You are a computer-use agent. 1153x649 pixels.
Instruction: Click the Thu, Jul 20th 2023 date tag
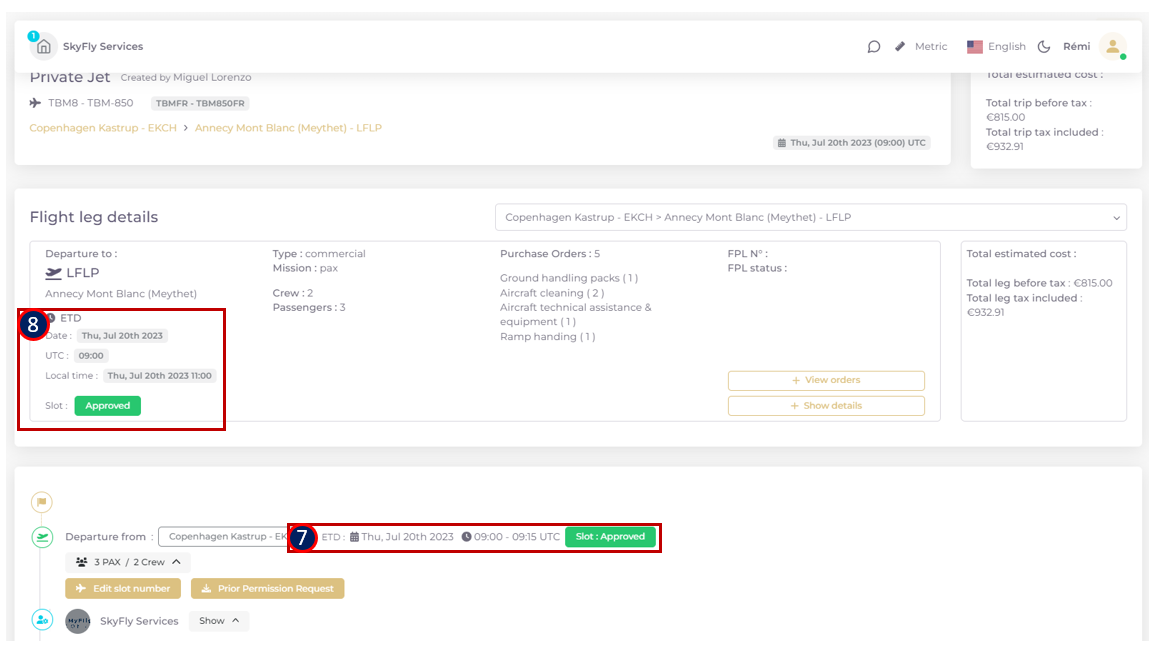[122, 336]
